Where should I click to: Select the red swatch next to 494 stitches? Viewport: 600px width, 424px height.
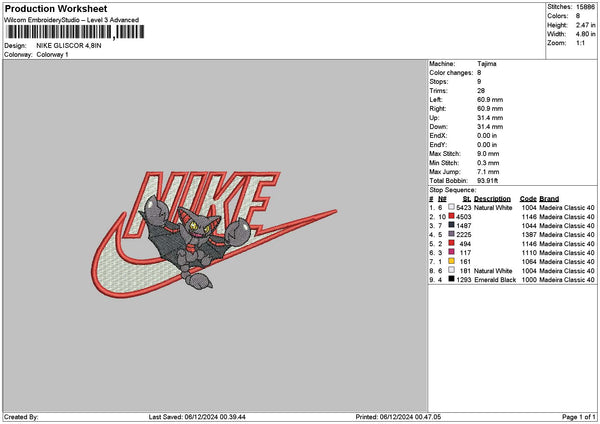coord(452,243)
